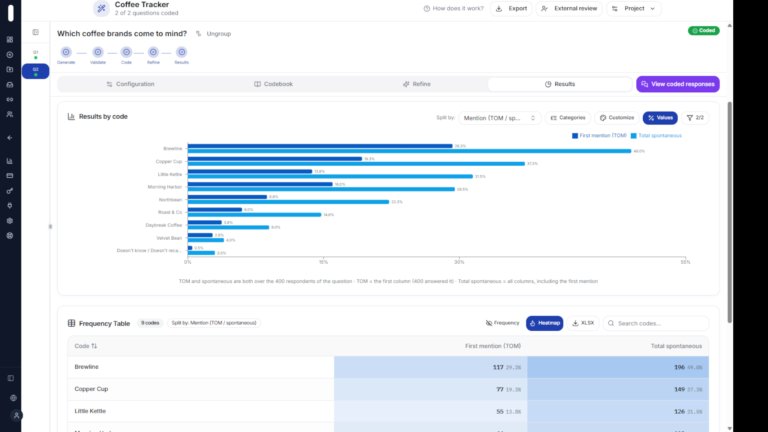Click the globe language icon in the sidebar
768x432 pixels.
pyautogui.click(x=13, y=398)
